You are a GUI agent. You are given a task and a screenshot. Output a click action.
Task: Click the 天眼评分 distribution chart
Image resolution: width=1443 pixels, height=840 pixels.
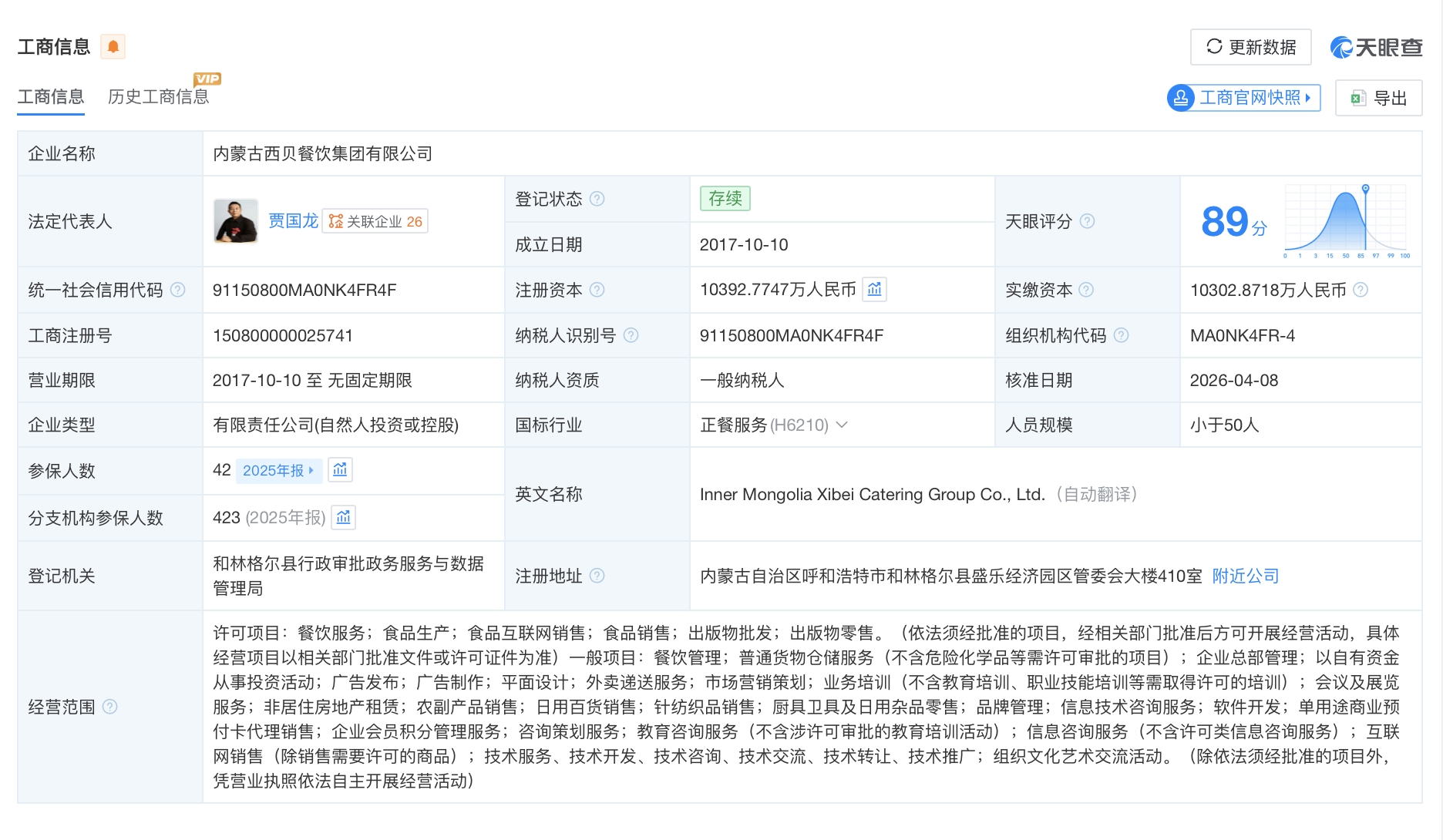[1346, 222]
